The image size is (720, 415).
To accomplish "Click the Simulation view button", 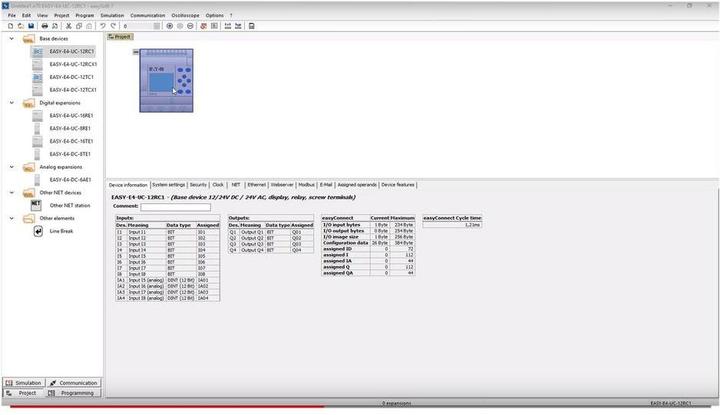I will point(24,383).
